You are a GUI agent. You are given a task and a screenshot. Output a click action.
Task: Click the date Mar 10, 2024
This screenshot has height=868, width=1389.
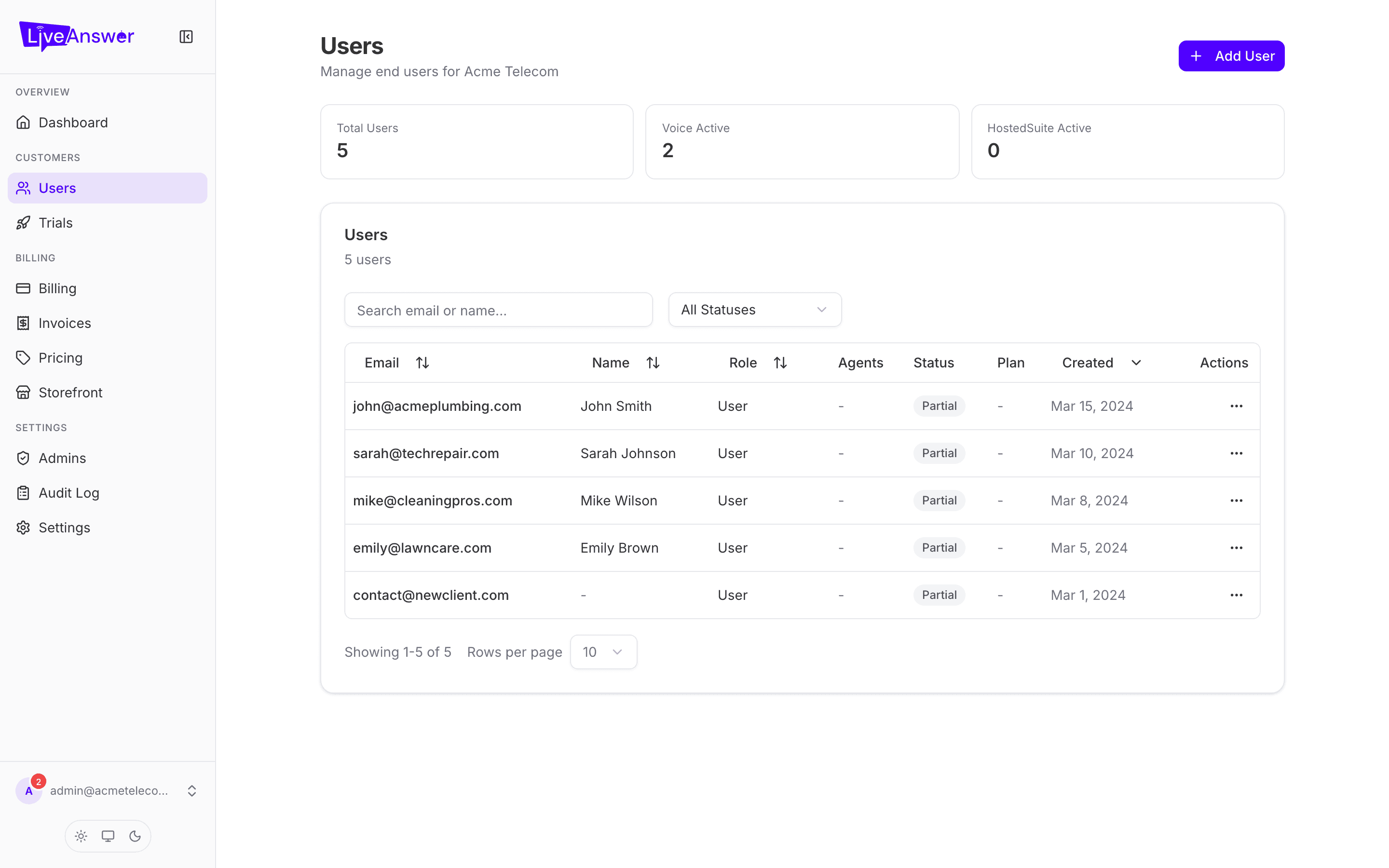(1092, 453)
